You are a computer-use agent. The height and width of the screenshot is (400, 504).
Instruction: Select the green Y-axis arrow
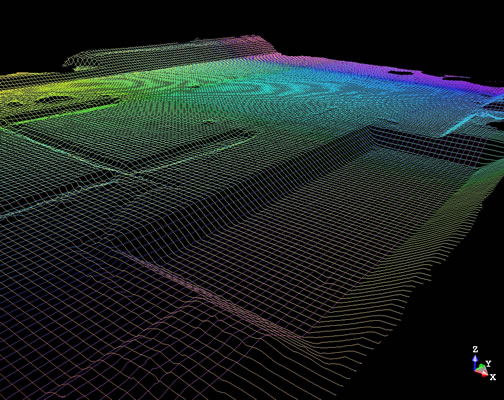[481, 368]
